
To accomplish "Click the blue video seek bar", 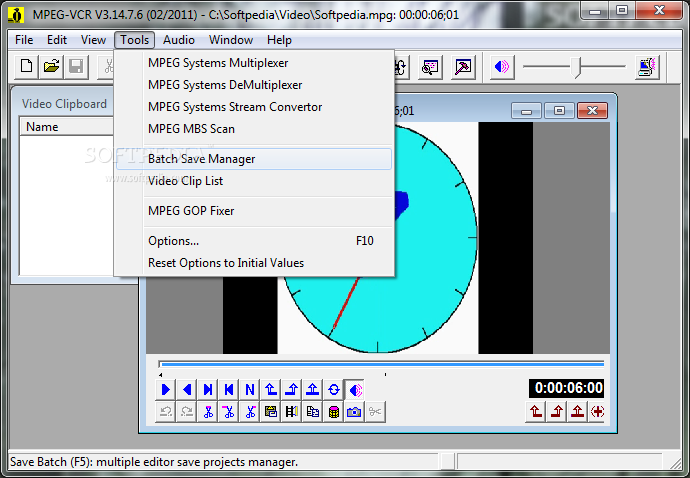I will [382, 364].
